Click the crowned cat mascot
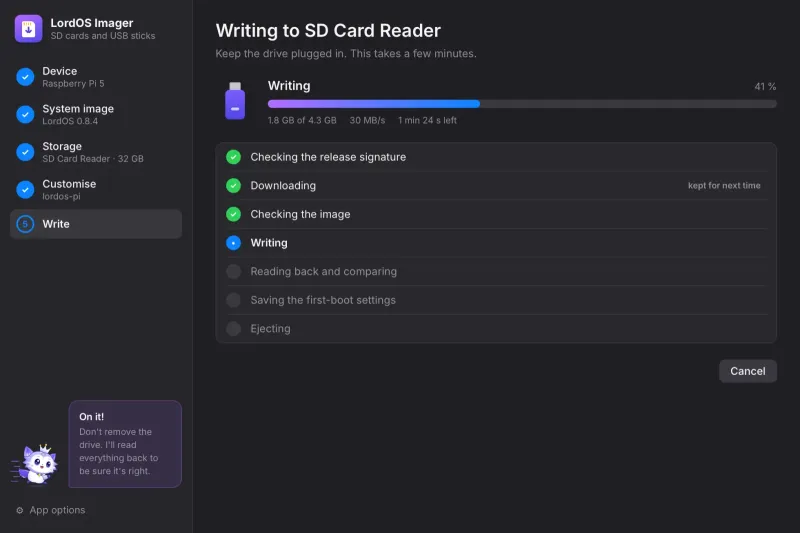The height and width of the screenshot is (533, 800). 35,464
